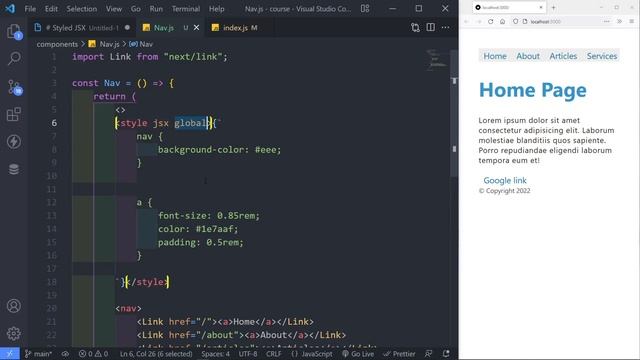This screenshot has height=360, width=640.
Task: Open notifications bell in the status bar
Action: pos(446,354)
